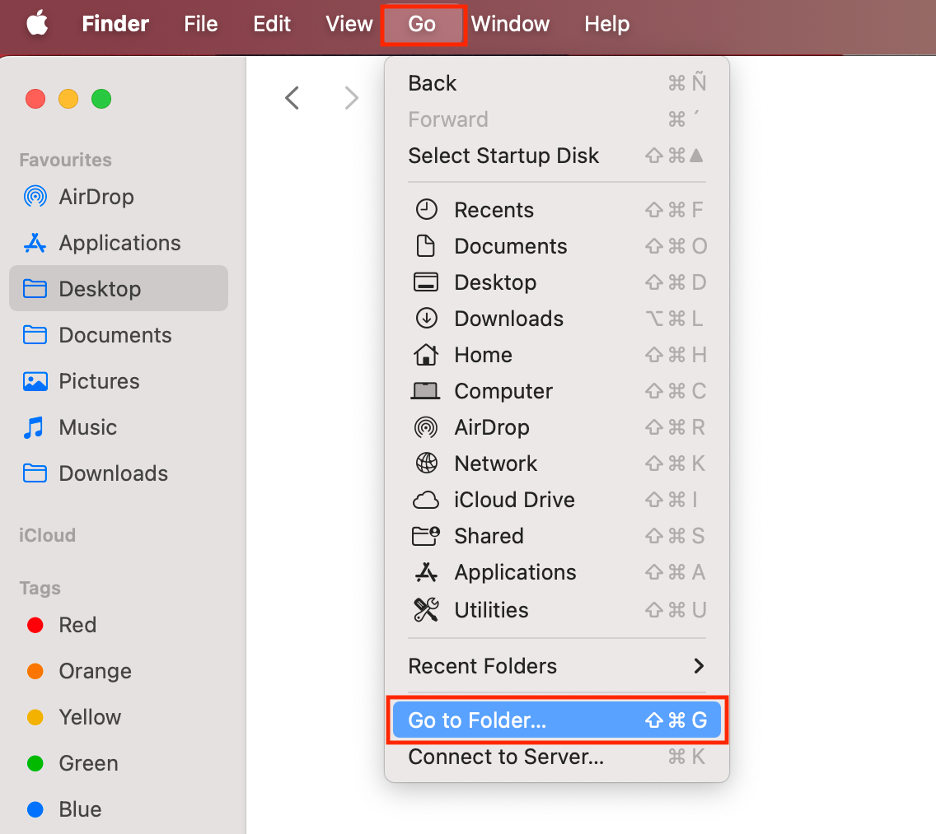Image resolution: width=936 pixels, height=834 pixels.
Task: Open the Documents folder from the sidebar
Action: (x=97, y=335)
